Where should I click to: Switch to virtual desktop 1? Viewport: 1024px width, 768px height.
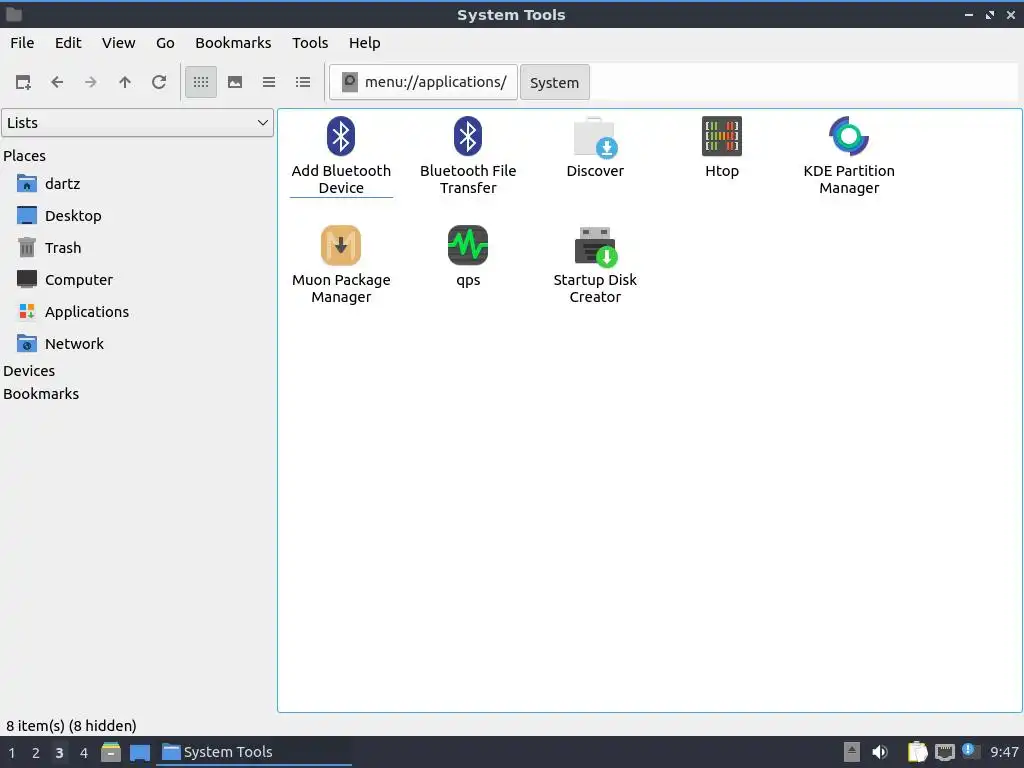tap(12, 753)
